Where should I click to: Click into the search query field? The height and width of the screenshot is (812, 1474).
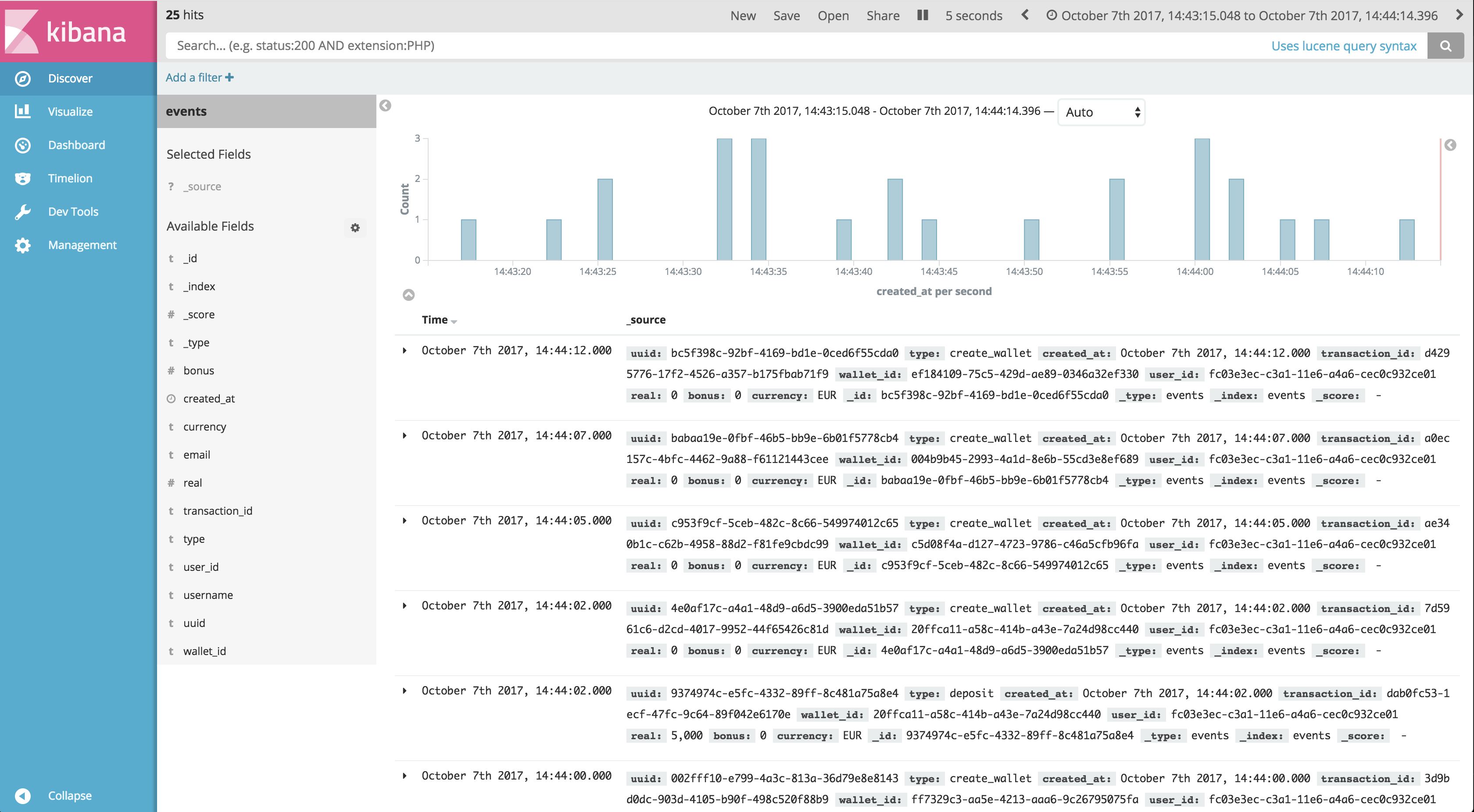coord(687,46)
